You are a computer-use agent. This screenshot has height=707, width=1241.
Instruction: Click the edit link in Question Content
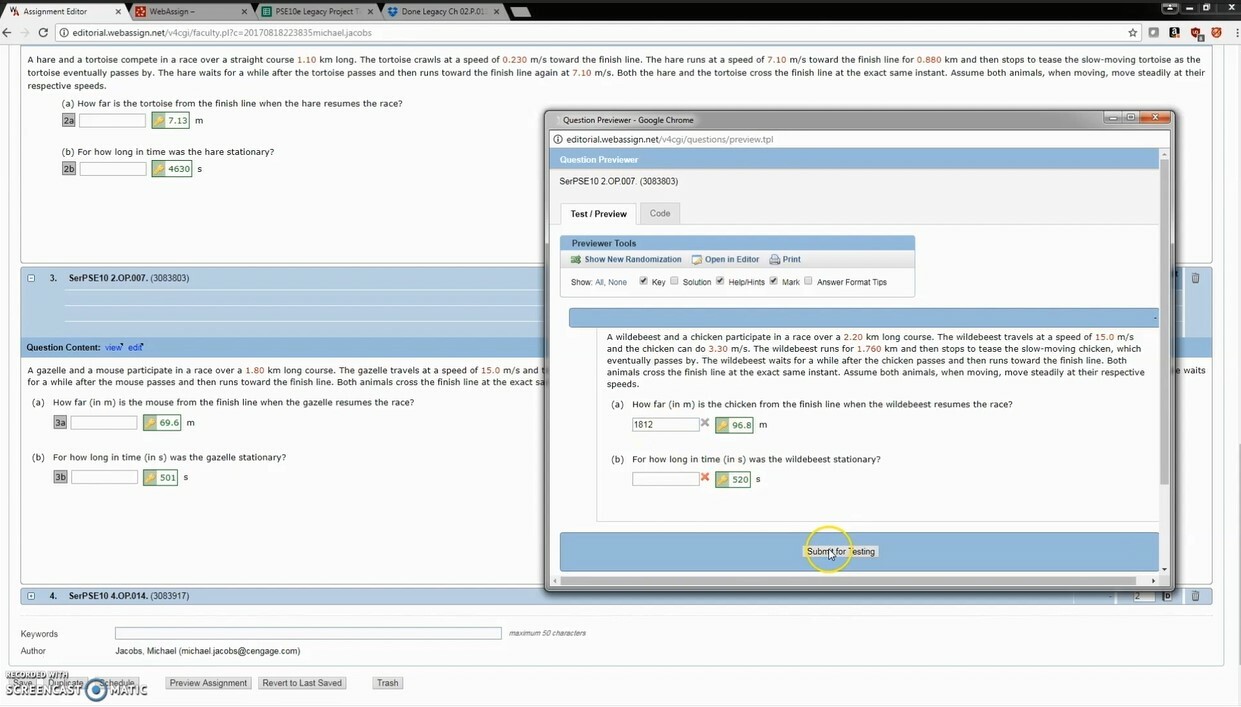click(x=135, y=347)
